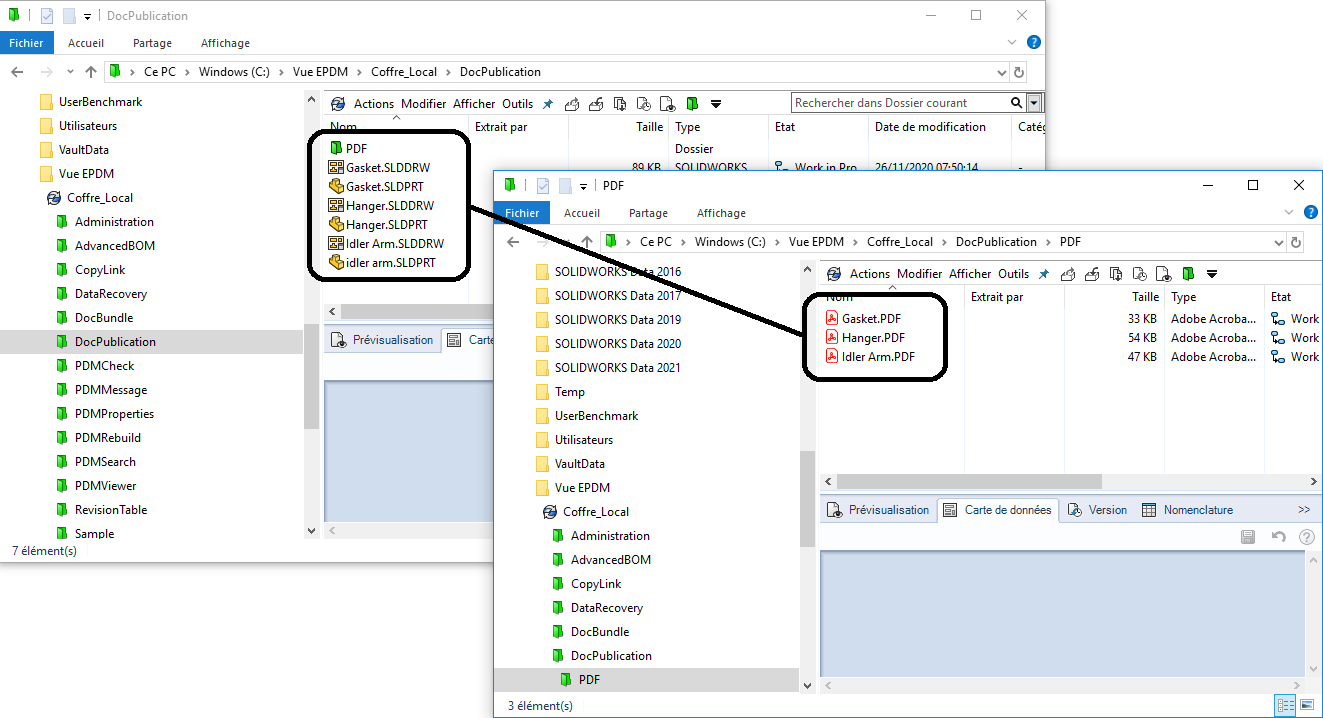Click the pin icon in the PDF window toolbar

(1044, 274)
